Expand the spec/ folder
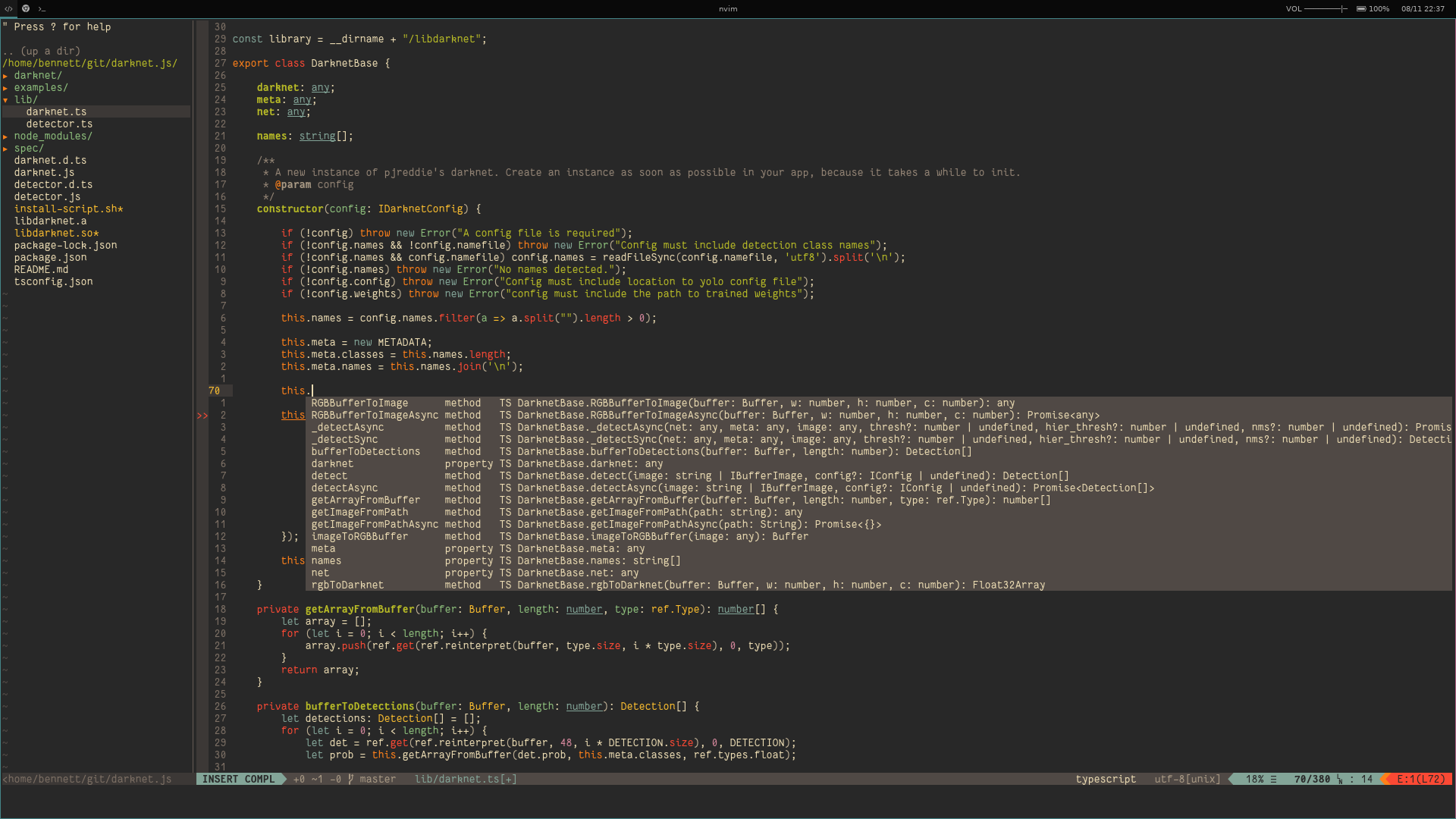Image resolution: width=1456 pixels, height=819 pixels. pyautogui.click(x=24, y=148)
